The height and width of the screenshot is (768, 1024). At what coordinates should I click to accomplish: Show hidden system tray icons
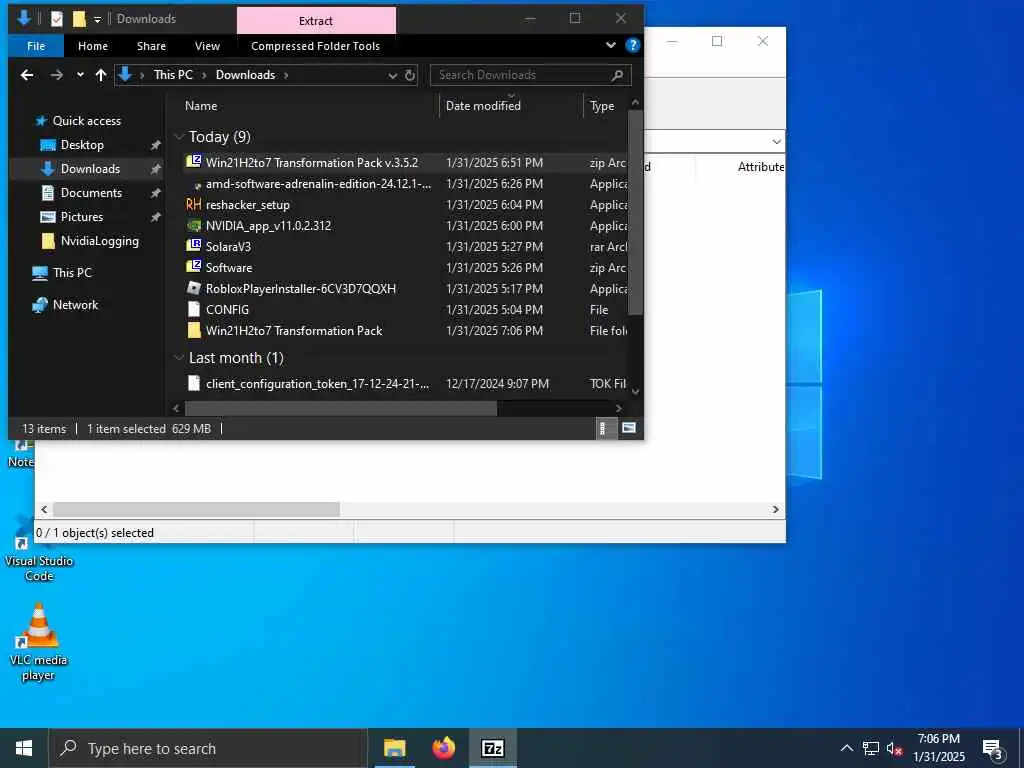pyautogui.click(x=846, y=748)
